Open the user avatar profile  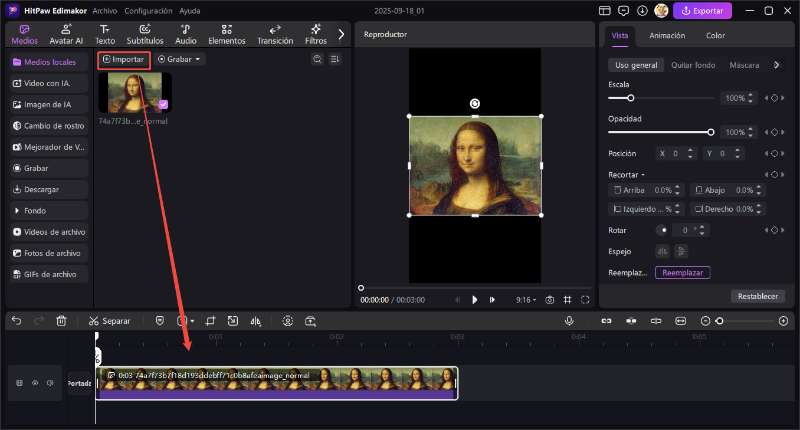coord(661,11)
